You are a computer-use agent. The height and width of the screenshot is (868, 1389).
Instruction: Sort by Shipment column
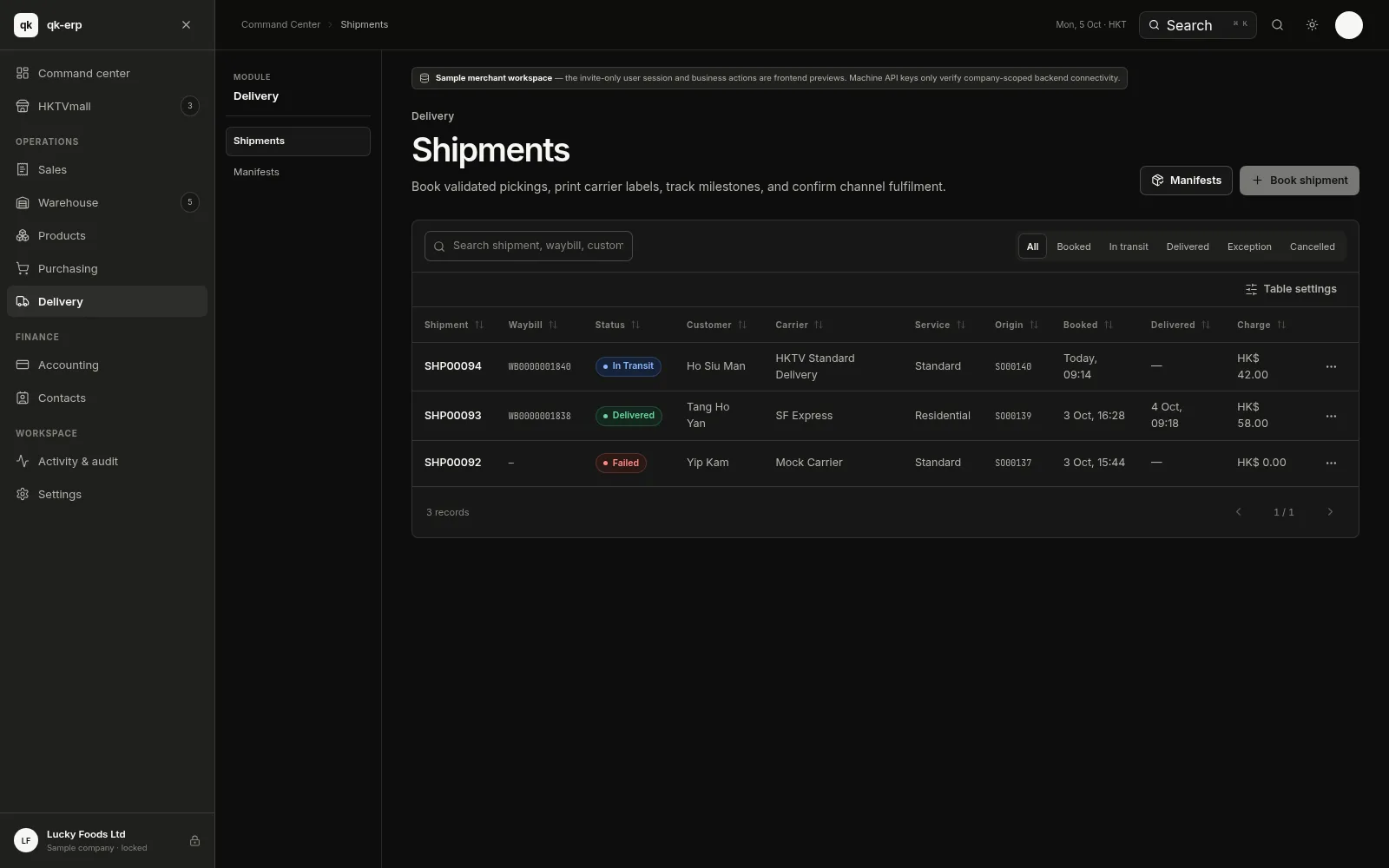[x=454, y=325]
